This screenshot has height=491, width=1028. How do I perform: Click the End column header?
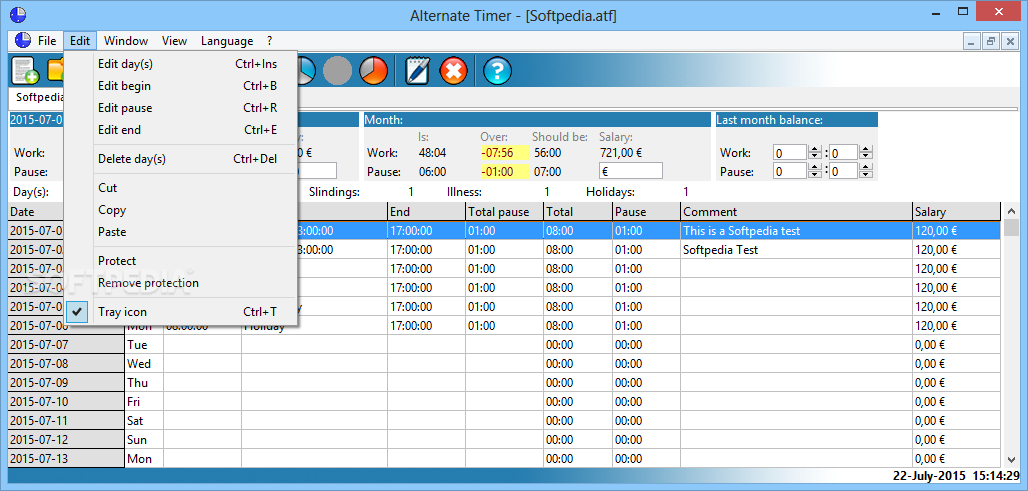click(426, 212)
